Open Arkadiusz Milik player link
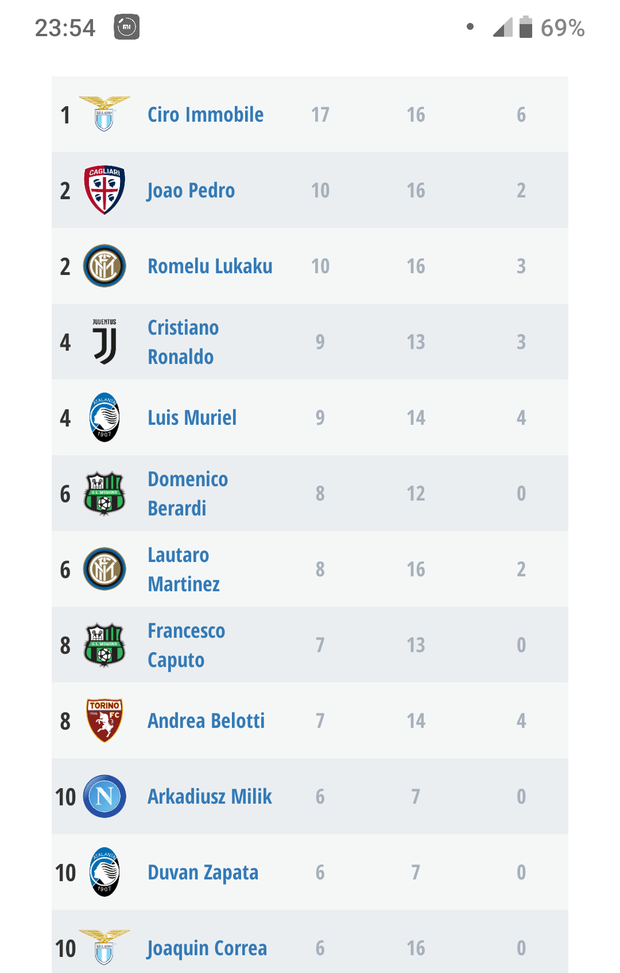This screenshot has height=973, width=620. 210,797
